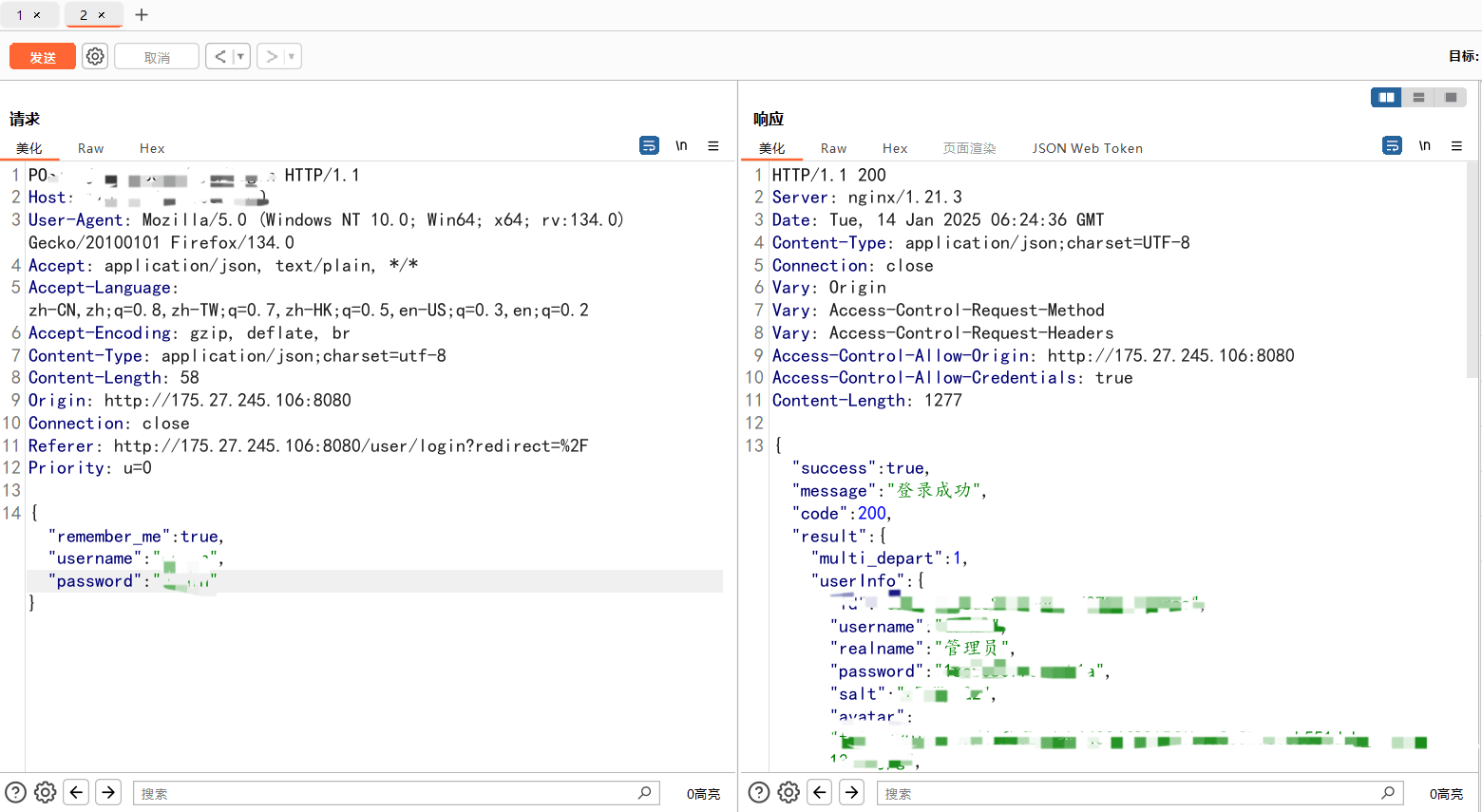Open history dropdown beside the back arrow
This screenshot has width=1482, height=812.
[x=241, y=57]
